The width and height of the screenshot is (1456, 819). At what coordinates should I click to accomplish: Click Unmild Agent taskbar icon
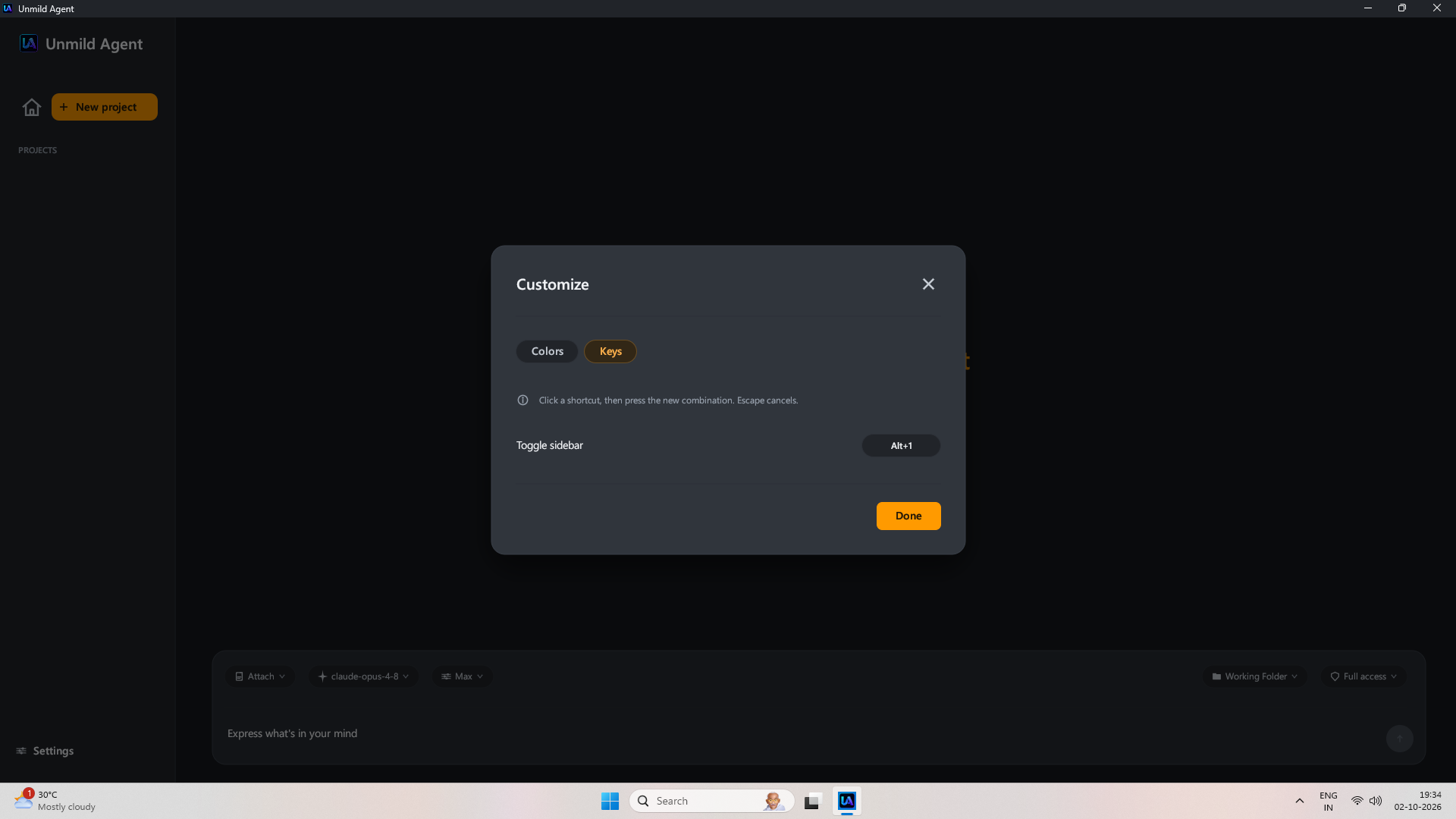[847, 801]
